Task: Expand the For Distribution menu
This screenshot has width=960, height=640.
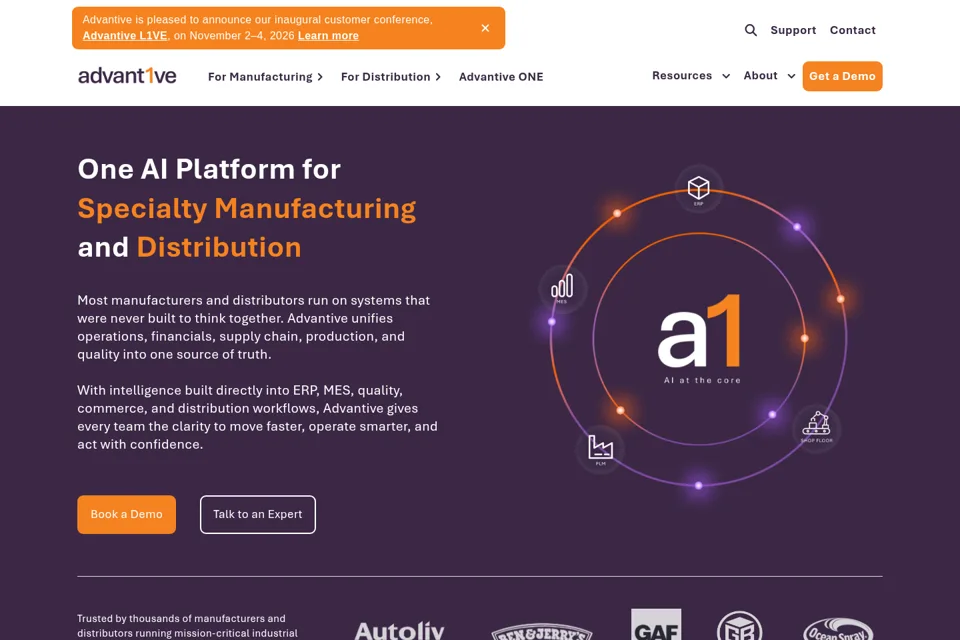Action: [x=391, y=77]
